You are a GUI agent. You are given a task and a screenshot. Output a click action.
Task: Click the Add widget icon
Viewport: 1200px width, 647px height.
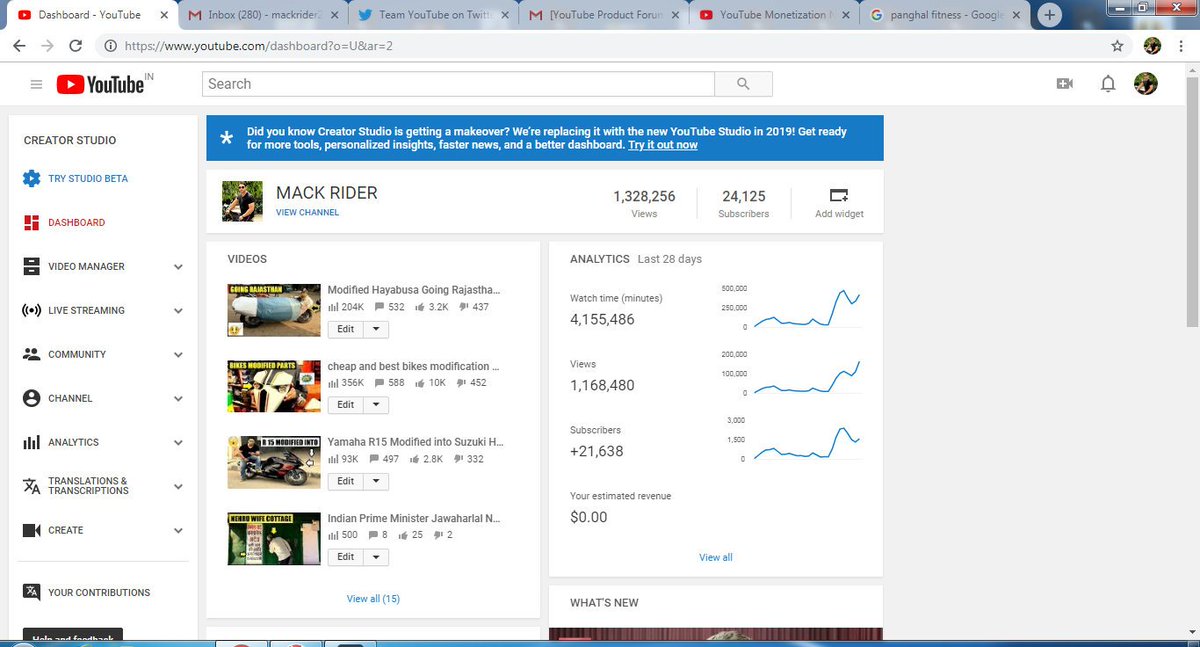click(839, 195)
